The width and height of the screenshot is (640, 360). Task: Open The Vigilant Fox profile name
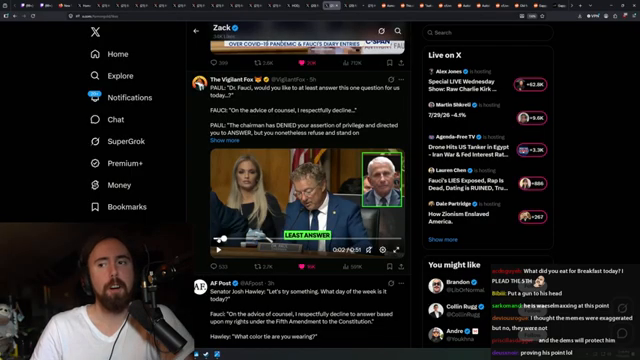click(231, 80)
